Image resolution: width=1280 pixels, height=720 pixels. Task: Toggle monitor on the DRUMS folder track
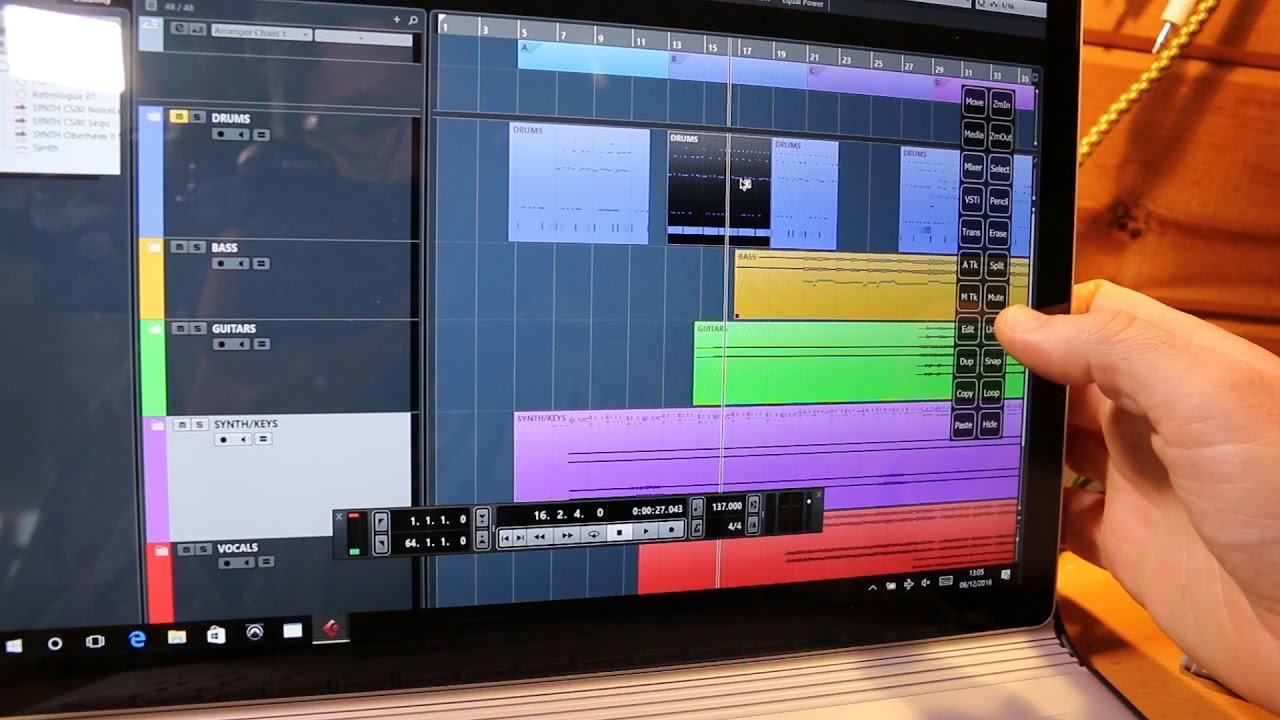click(240, 134)
